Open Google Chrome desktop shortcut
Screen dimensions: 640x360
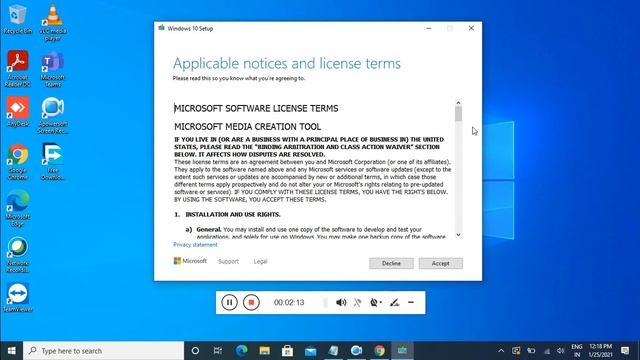pos(18,162)
